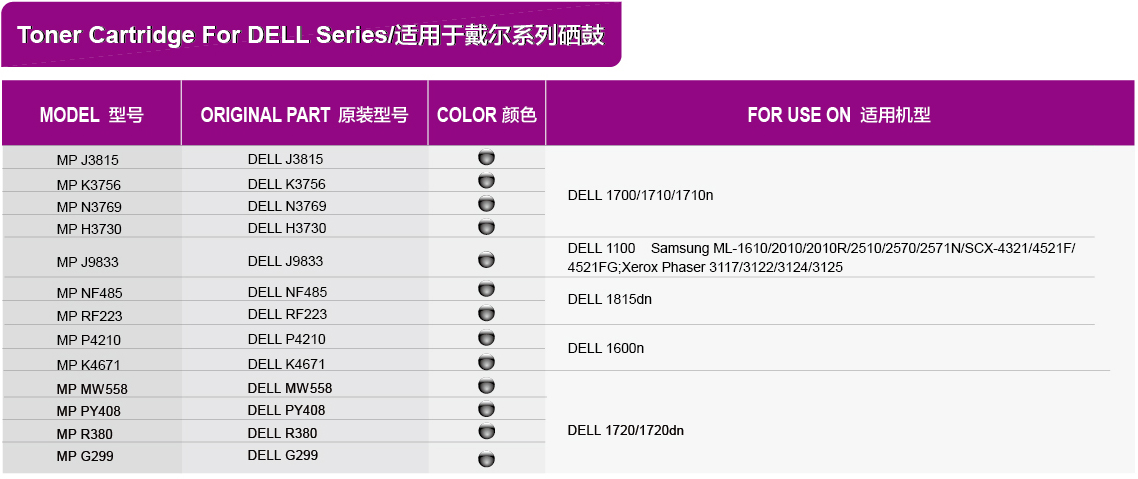Click the MP J9833 model cell
The width and height of the screenshot is (1138, 479).
click(x=88, y=262)
